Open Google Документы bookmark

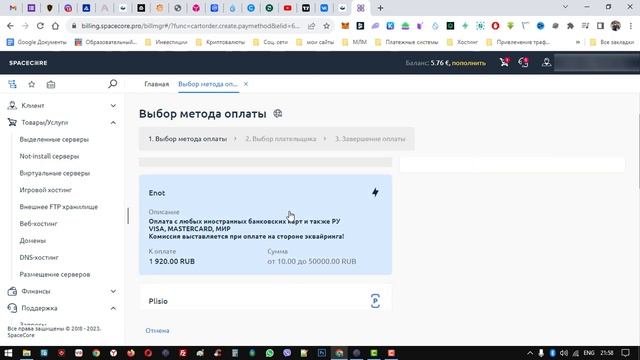37,42
